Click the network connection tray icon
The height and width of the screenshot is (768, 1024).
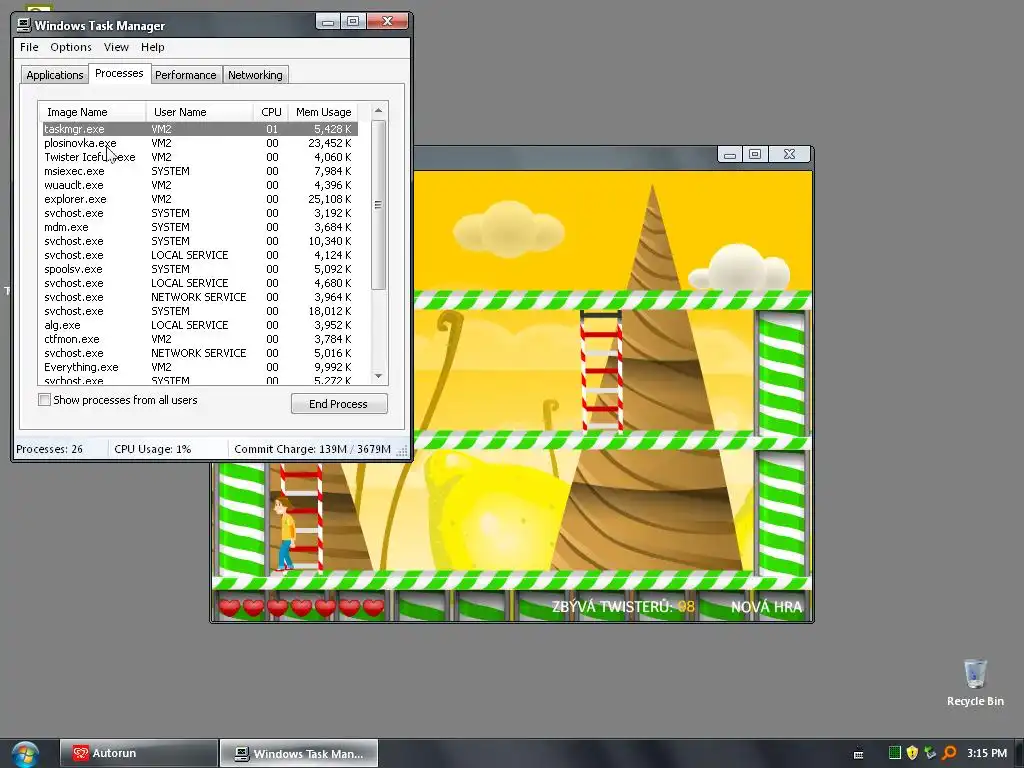pyautogui.click(x=931, y=753)
